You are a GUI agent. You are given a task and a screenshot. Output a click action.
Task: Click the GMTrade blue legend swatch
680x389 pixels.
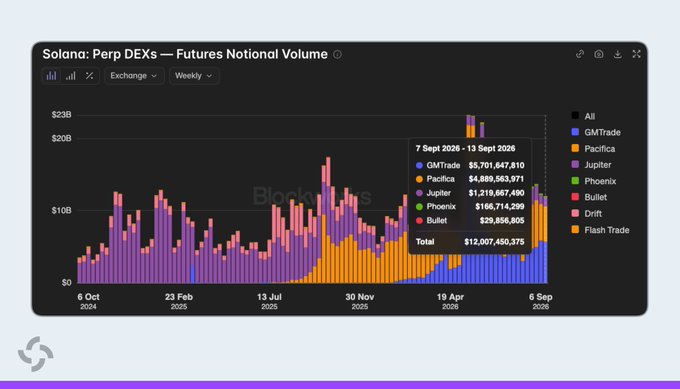pyautogui.click(x=575, y=132)
